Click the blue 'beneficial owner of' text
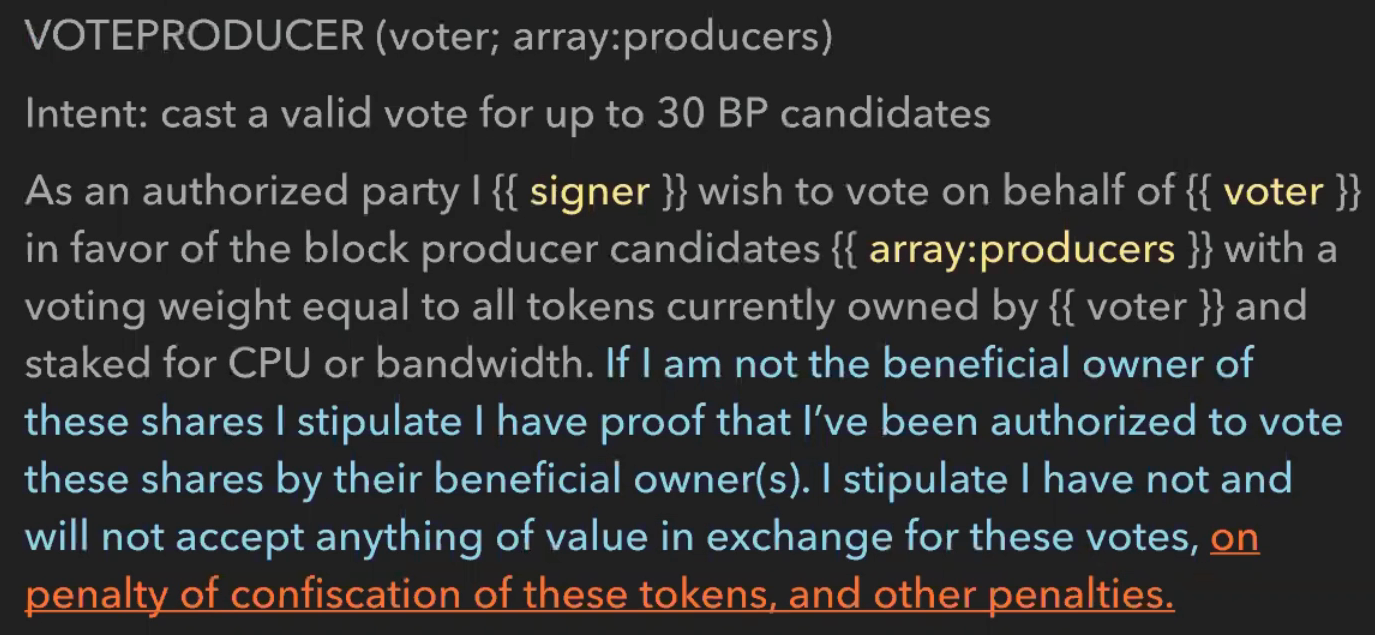 click(x=1068, y=364)
